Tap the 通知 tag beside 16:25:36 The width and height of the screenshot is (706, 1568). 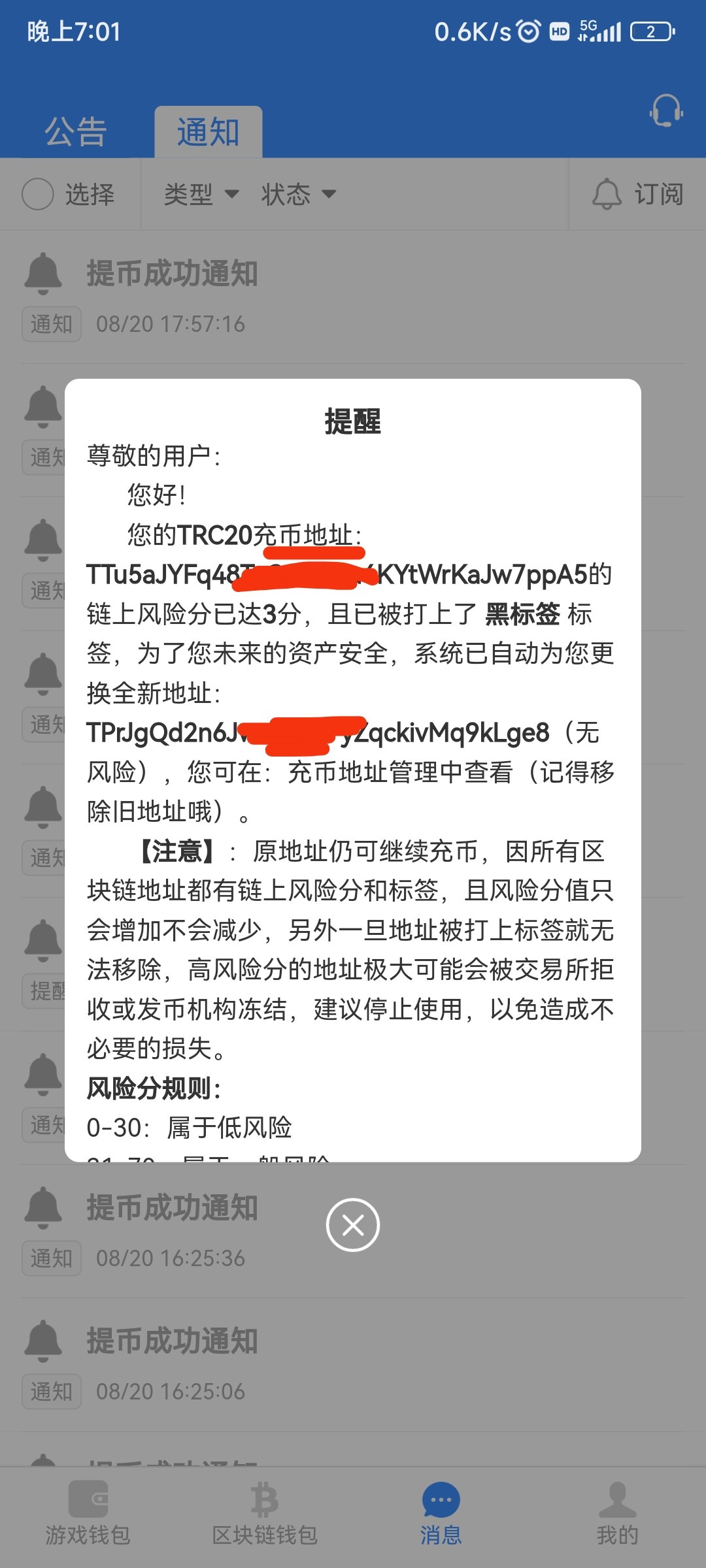click(52, 1258)
